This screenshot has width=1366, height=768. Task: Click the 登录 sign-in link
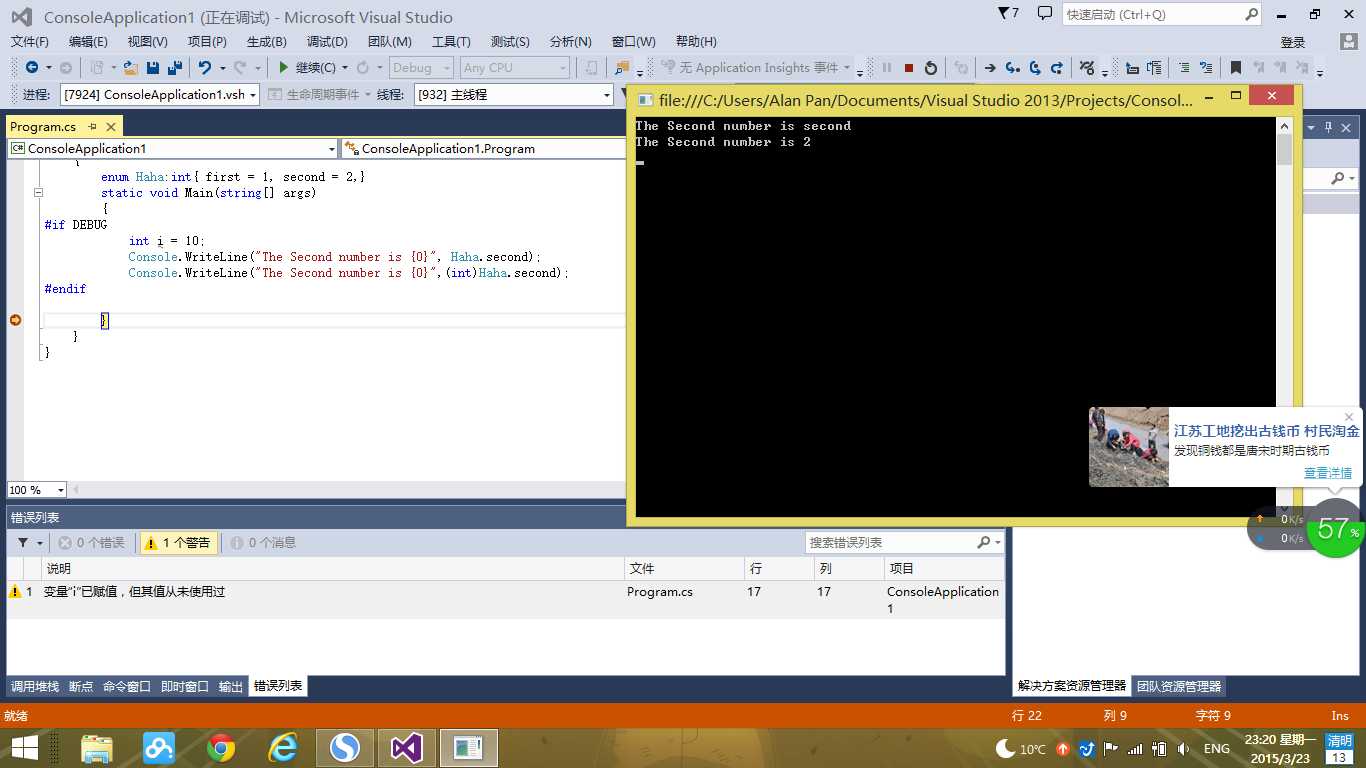point(1293,42)
